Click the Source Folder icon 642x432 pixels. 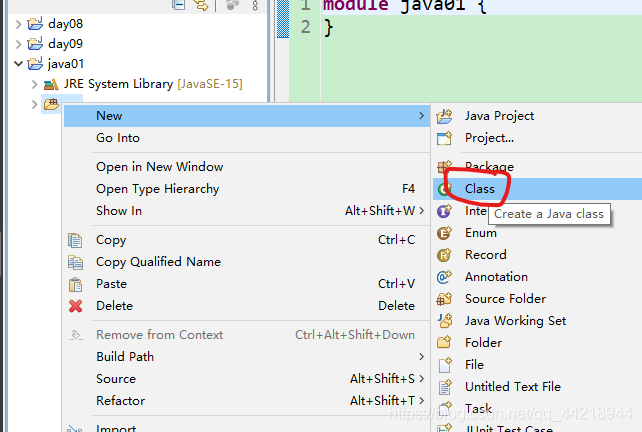point(444,299)
